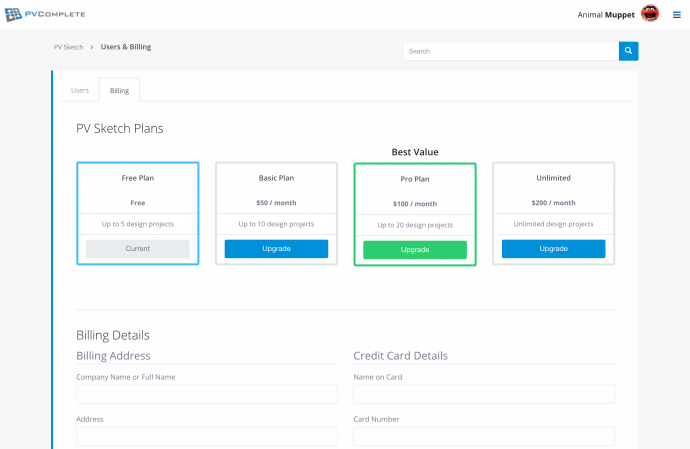The height and width of the screenshot is (449, 690).
Task: Upgrade to the Basic Plan
Action: 276,249
